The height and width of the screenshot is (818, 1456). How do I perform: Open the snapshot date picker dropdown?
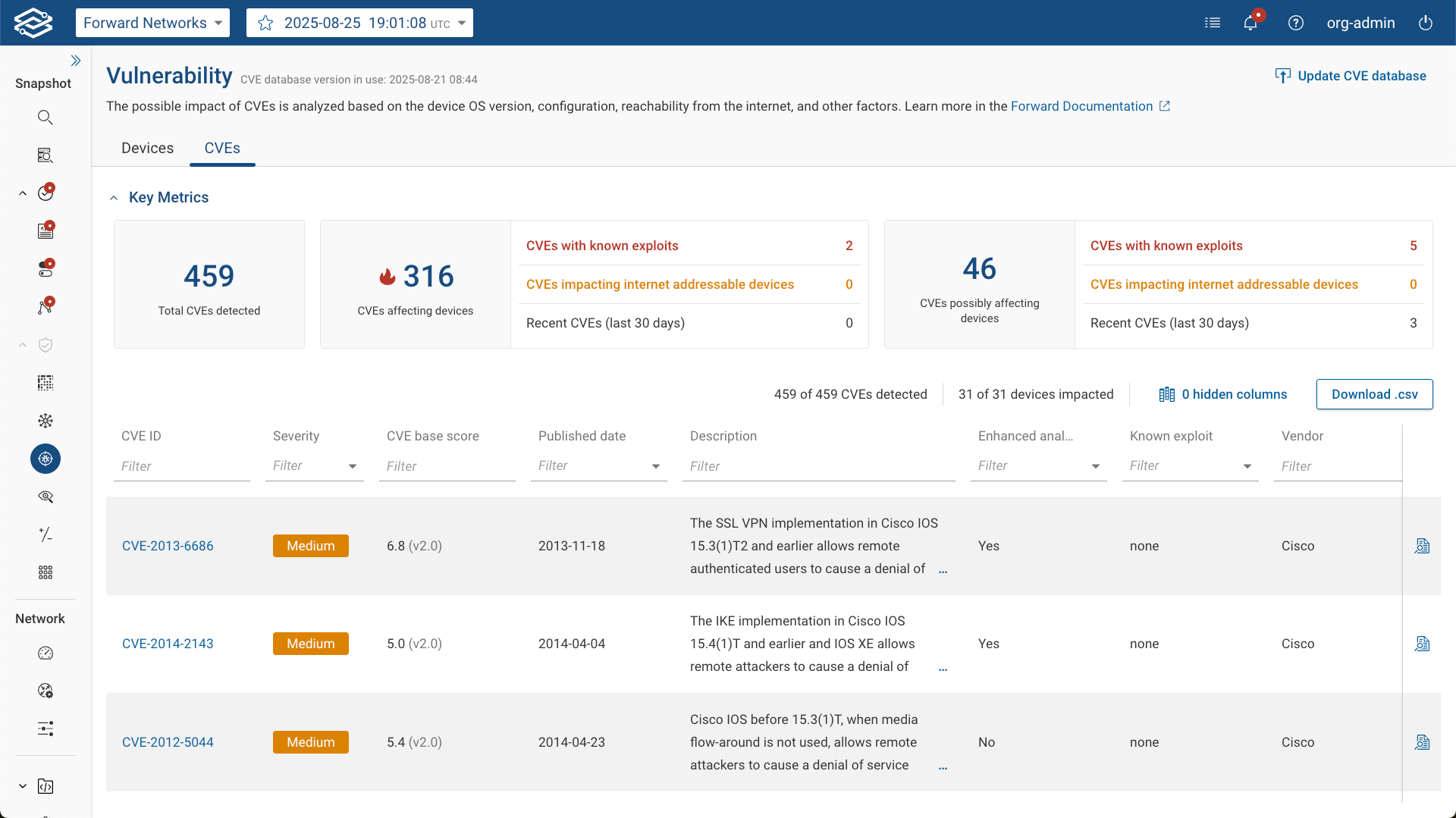(x=462, y=23)
